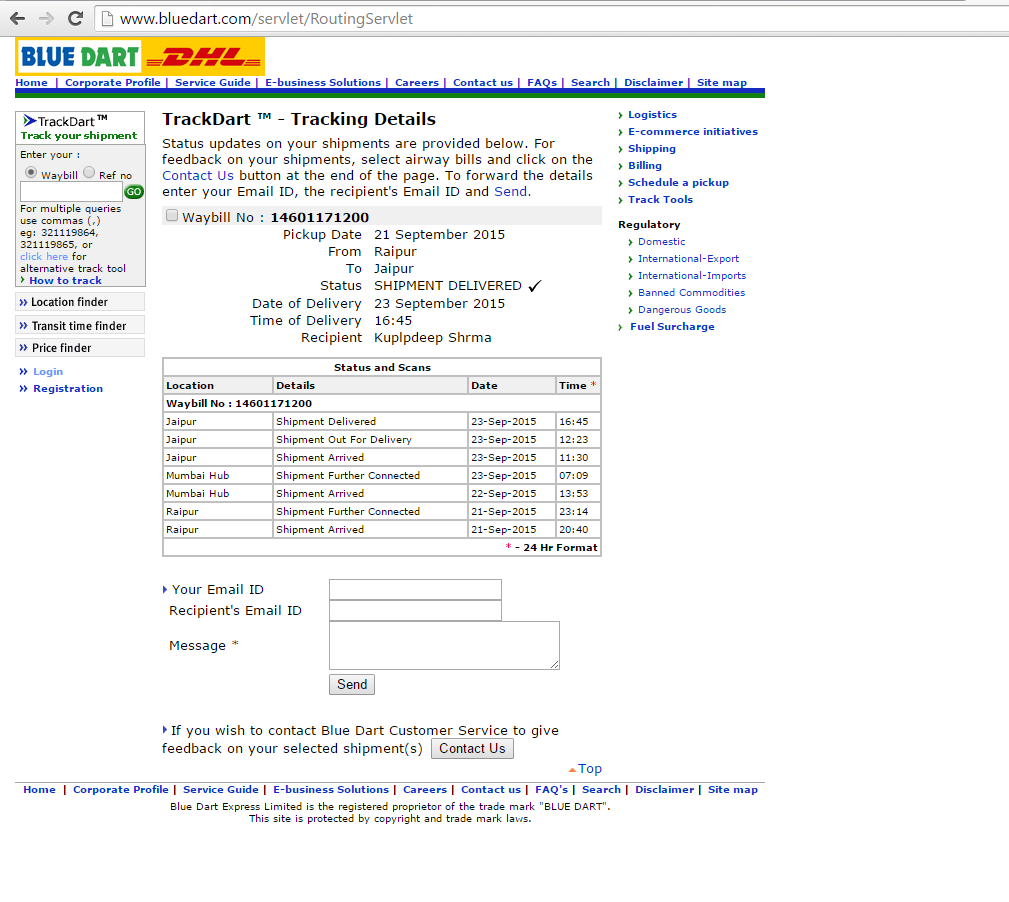Click the Login link
Image resolution: width=1009 pixels, height=902 pixels.
(48, 372)
